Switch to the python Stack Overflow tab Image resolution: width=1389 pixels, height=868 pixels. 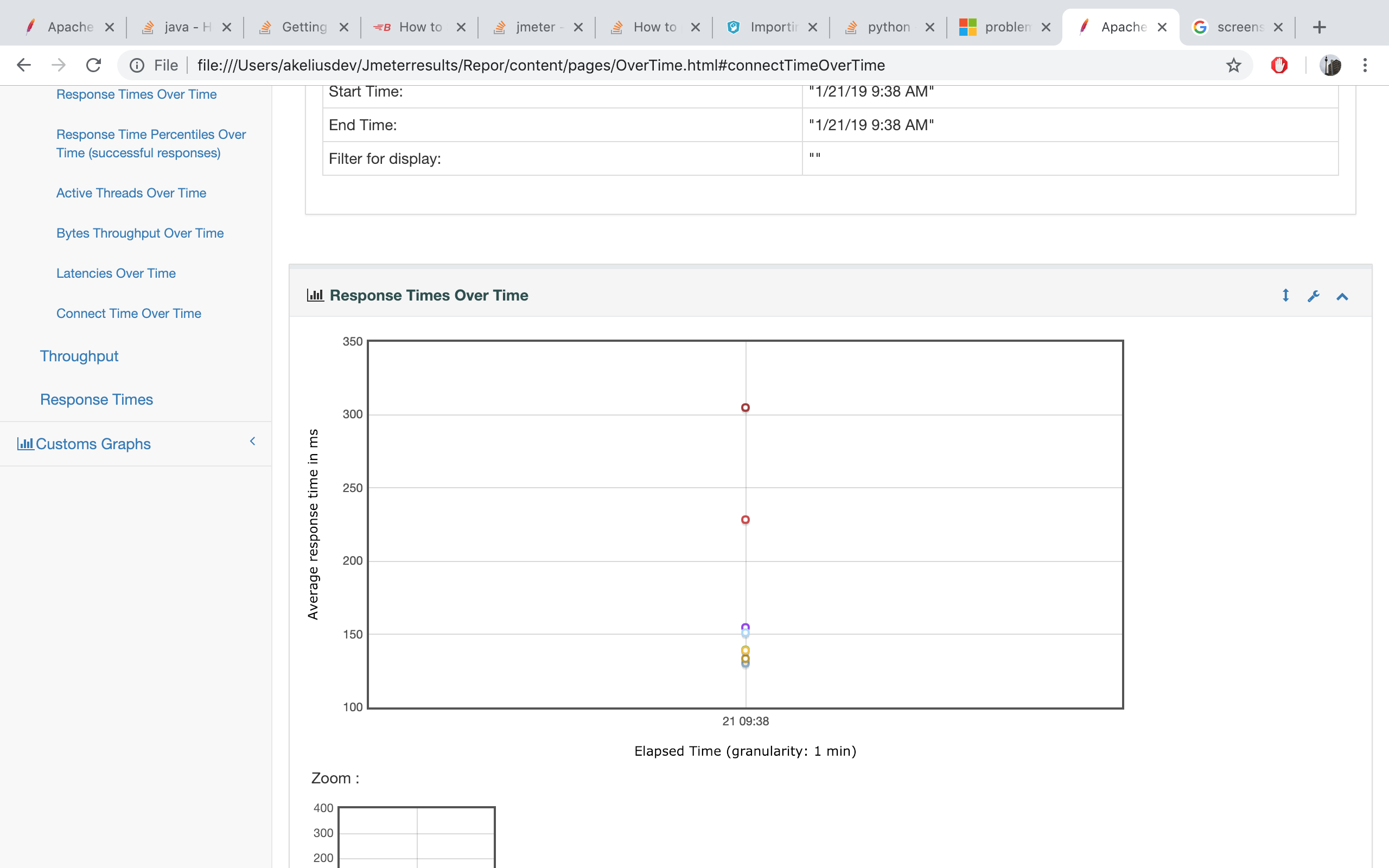click(x=888, y=27)
